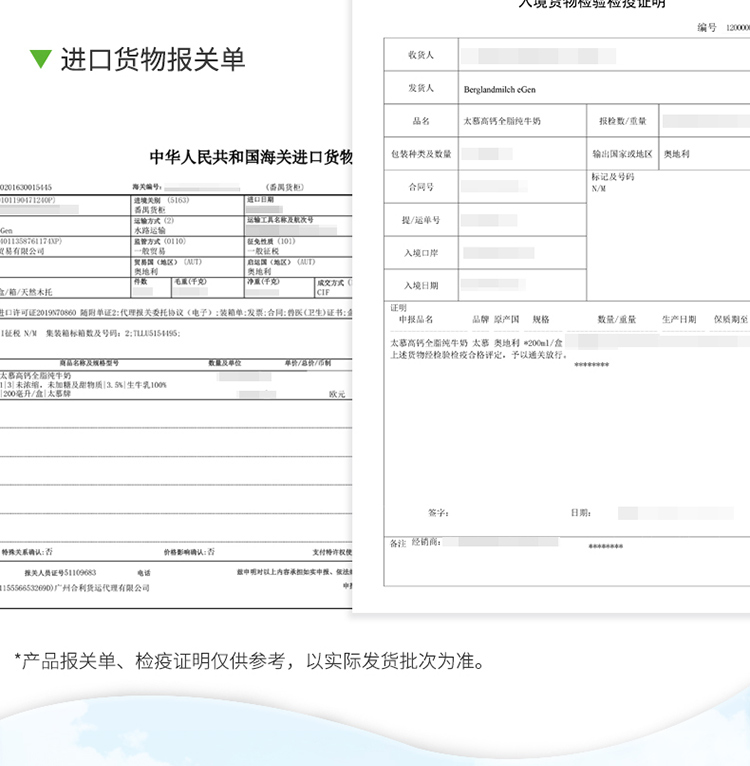Screen dimensions: 750x766
Task: Click the 报检数/重量 label
Action: tap(622, 121)
